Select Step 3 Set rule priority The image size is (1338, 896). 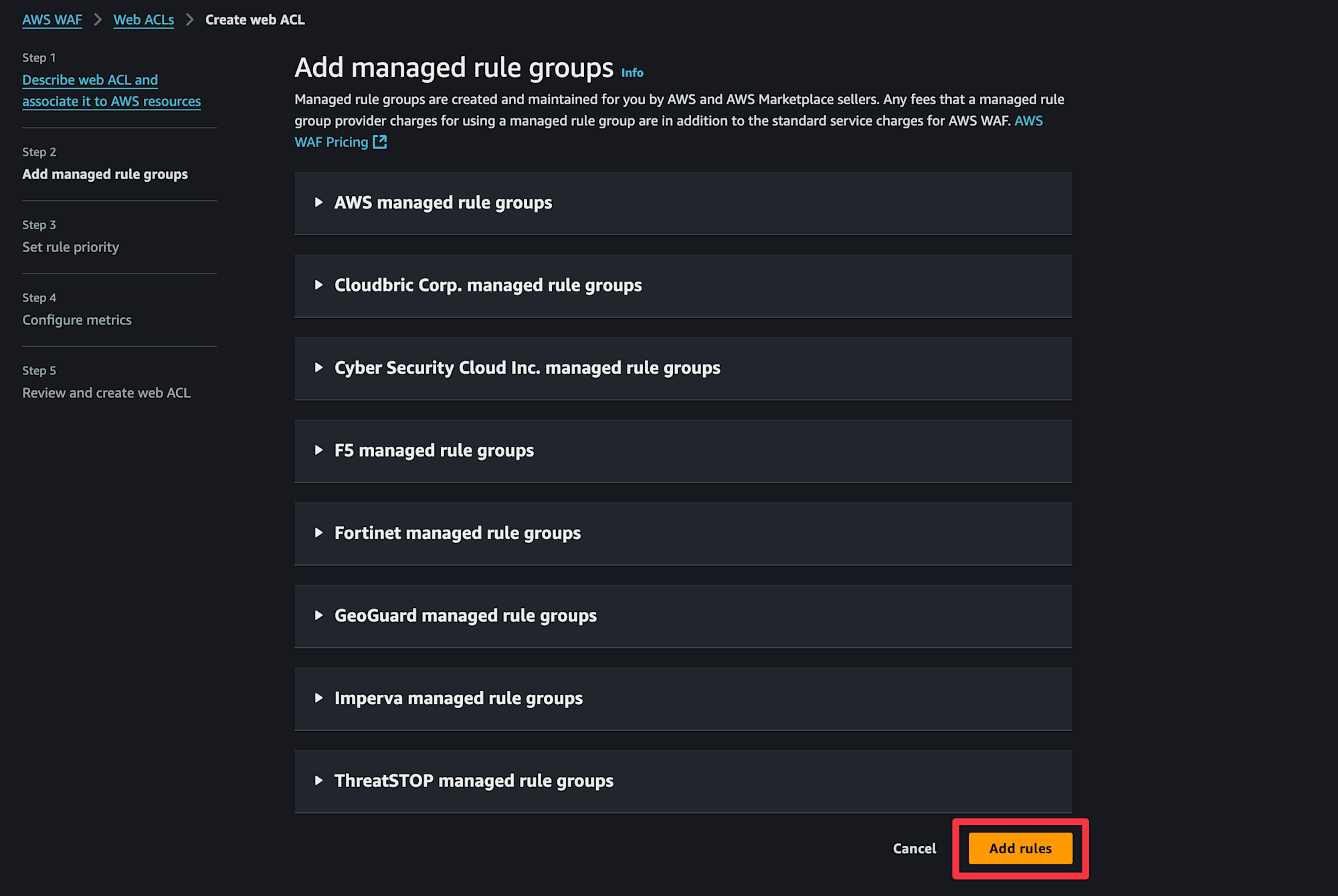[71, 247]
